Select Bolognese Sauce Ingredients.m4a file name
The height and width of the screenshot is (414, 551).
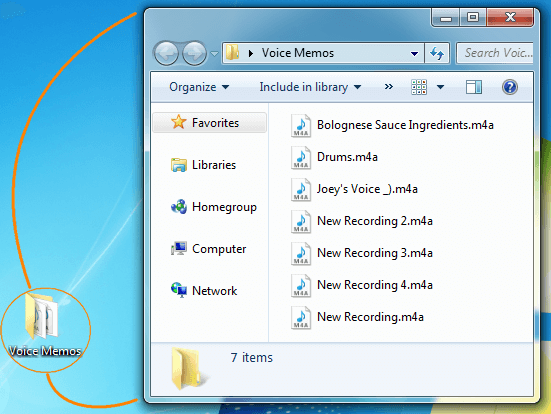coord(405,125)
